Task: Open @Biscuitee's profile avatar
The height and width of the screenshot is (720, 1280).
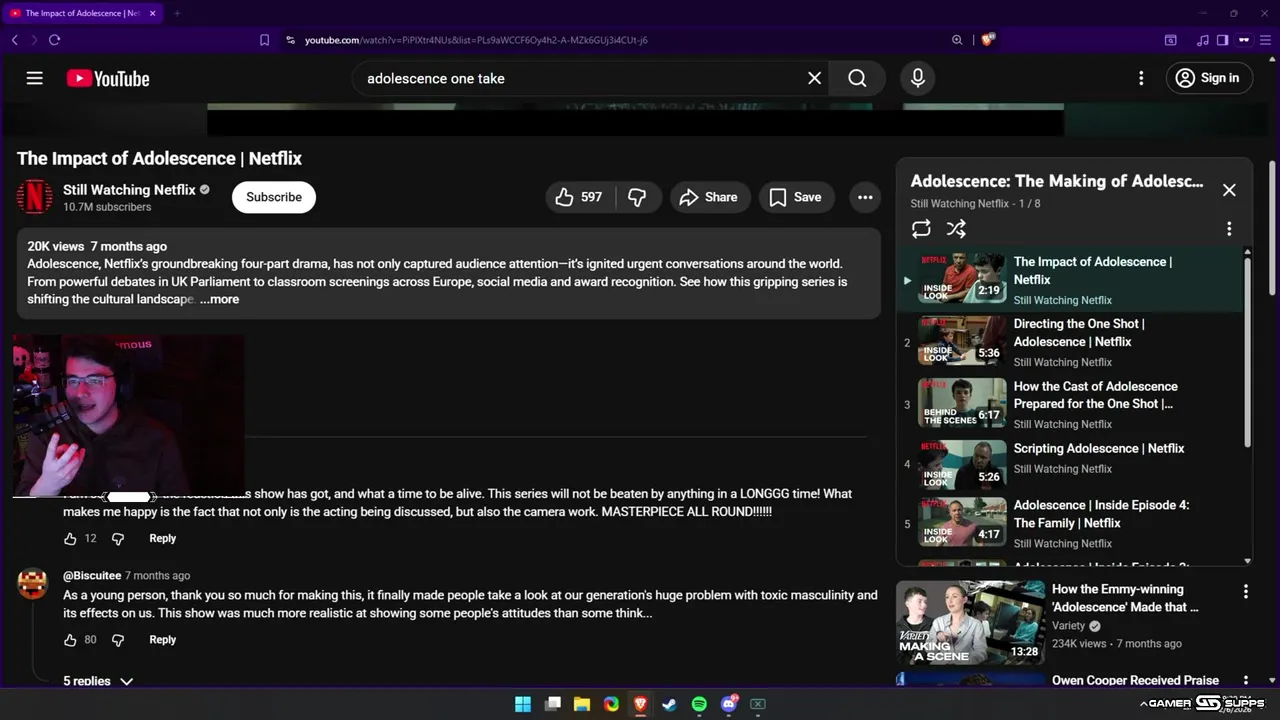Action: (x=33, y=583)
